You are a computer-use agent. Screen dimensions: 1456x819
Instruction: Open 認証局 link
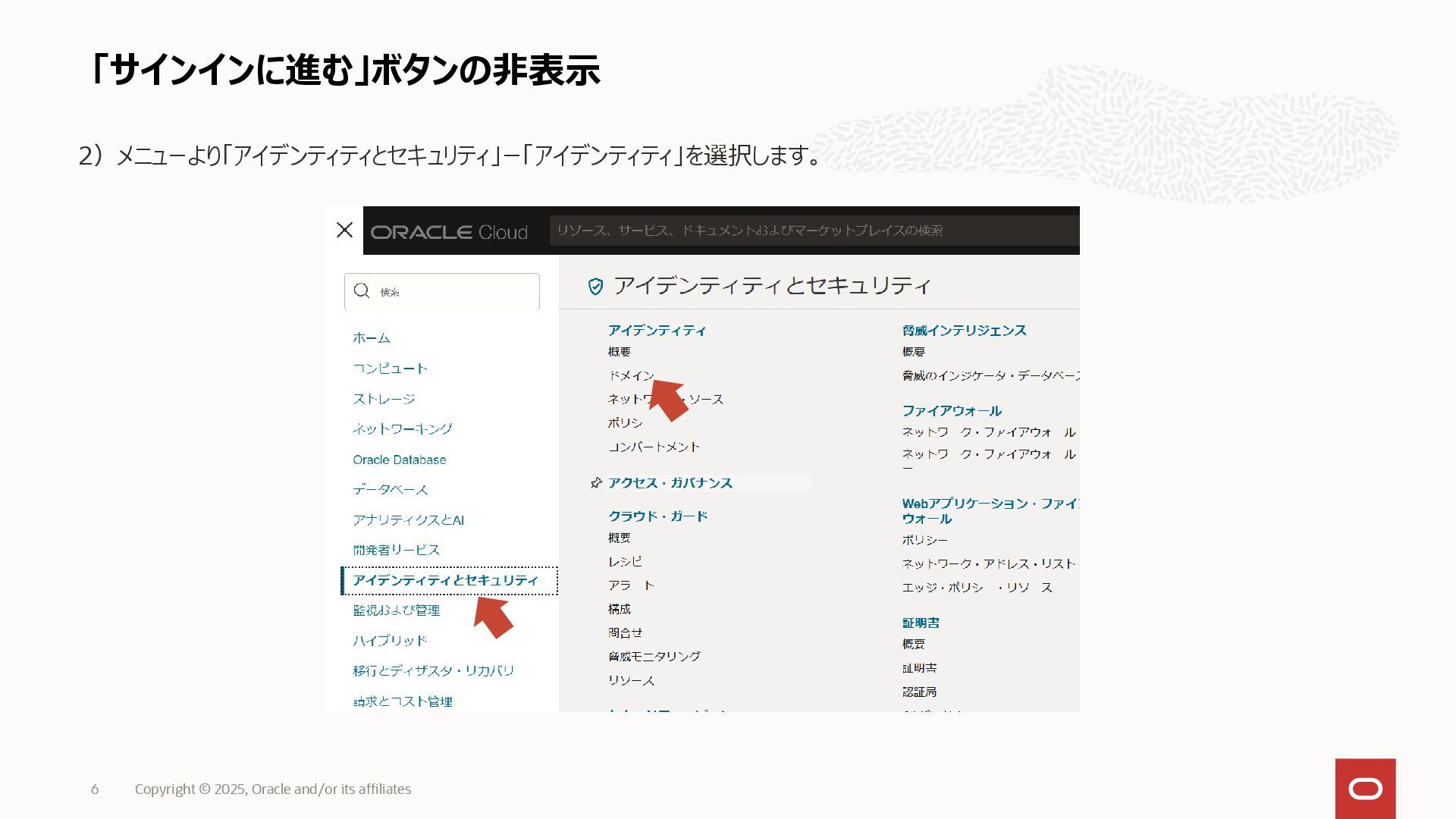(x=920, y=692)
